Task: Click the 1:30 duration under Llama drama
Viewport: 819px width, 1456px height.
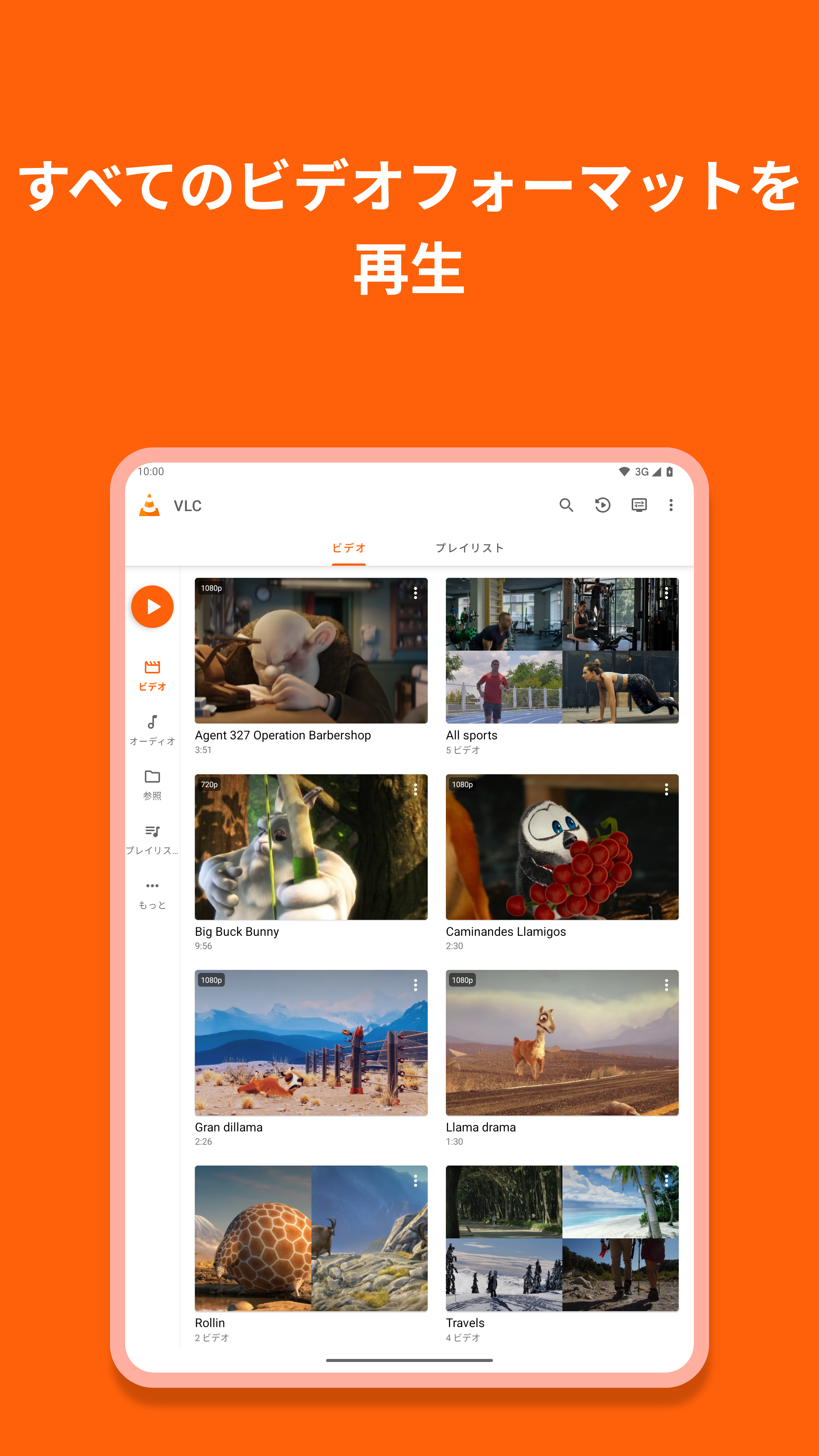Action: (455, 1141)
